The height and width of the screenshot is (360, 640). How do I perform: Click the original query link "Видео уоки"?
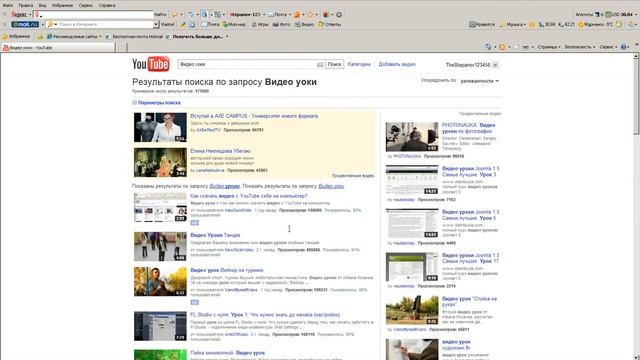click(x=331, y=186)
